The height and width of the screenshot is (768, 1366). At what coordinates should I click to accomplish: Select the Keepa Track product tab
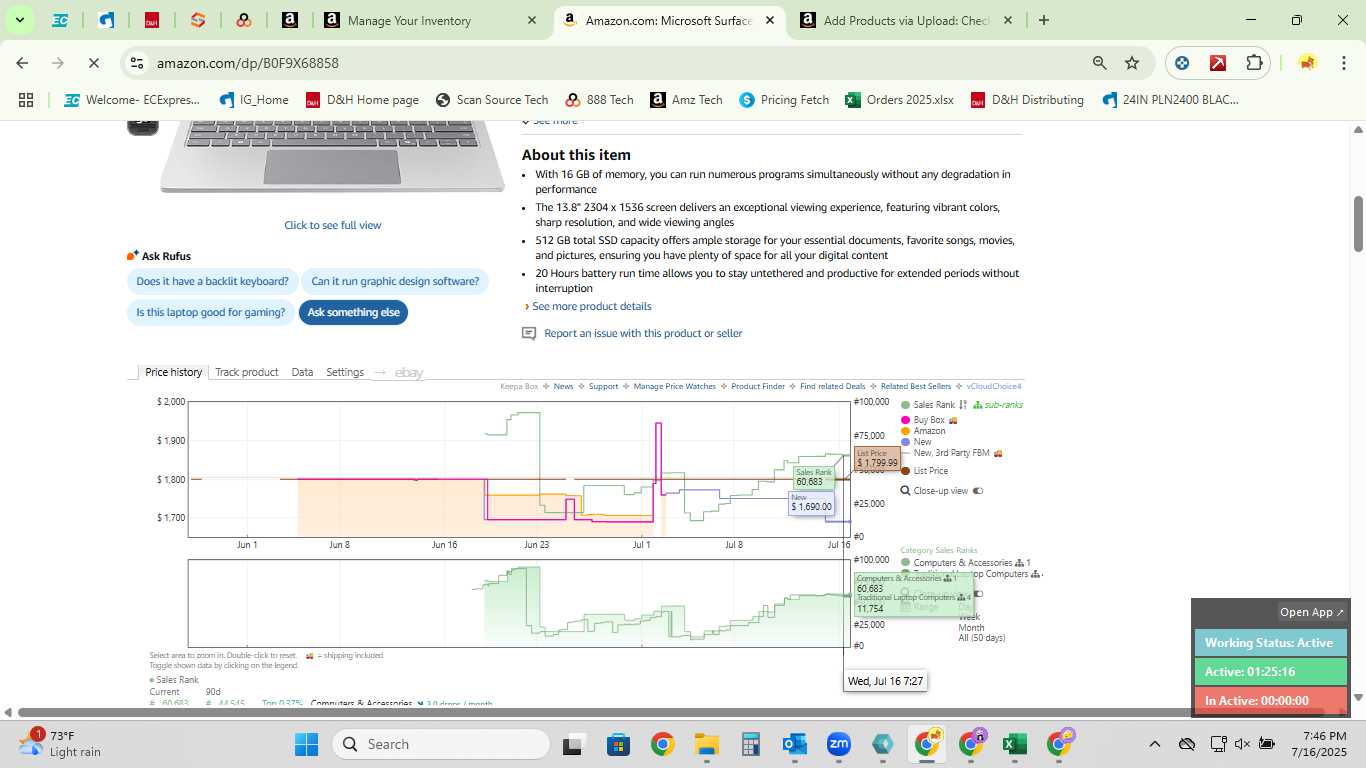click(246, 372)
